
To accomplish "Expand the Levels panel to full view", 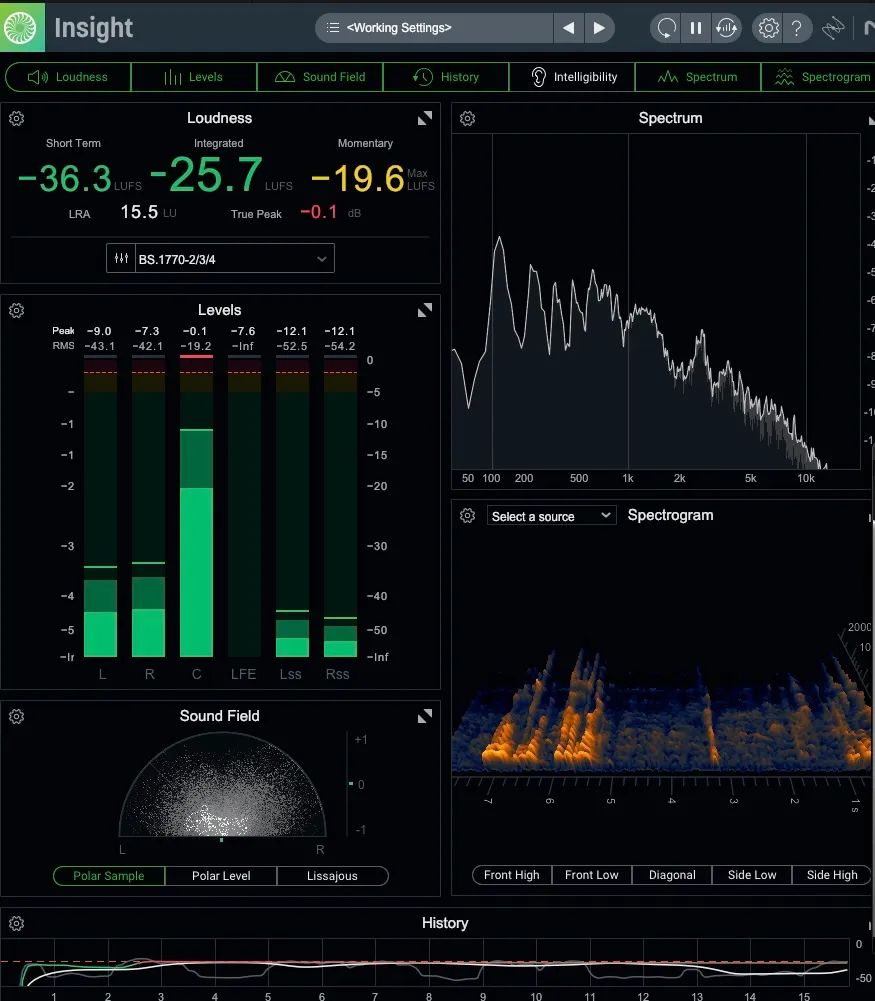I will pos(424,310).
